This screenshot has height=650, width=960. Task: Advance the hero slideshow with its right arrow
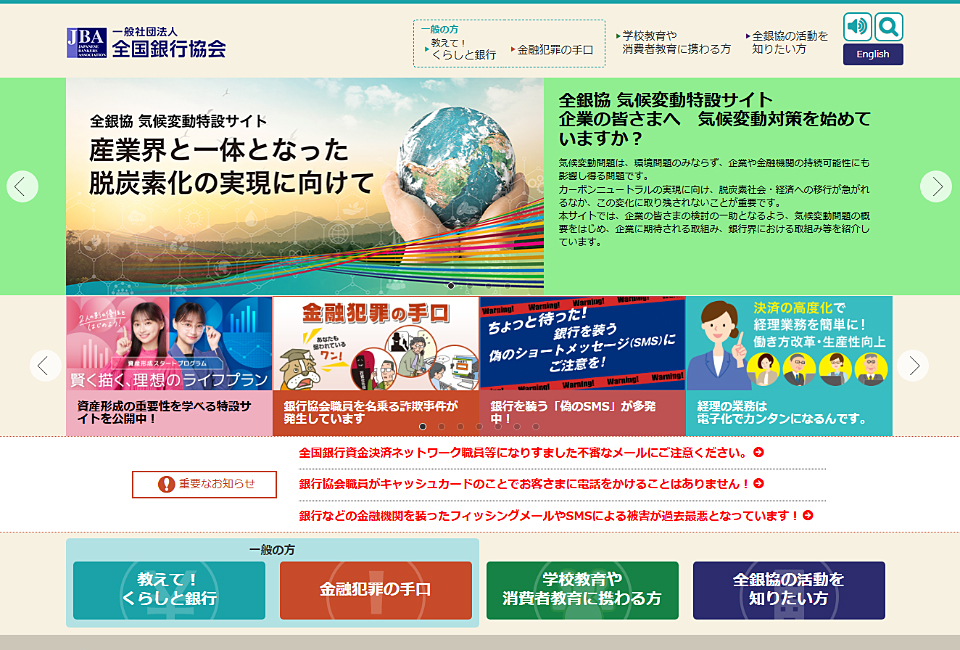[936, 186]
